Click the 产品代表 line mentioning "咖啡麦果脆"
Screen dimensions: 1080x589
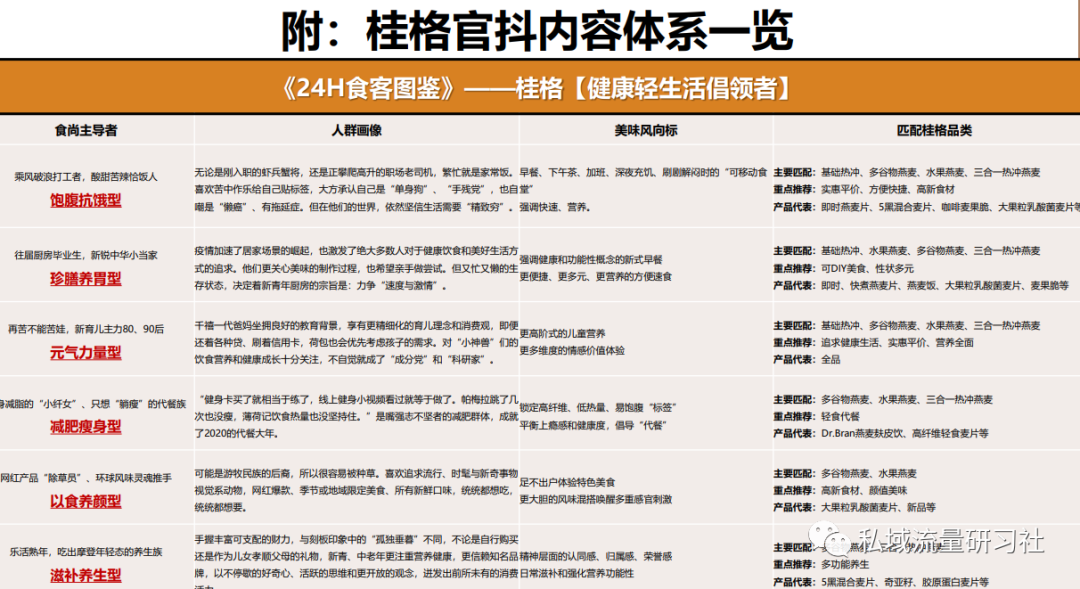click(x=926, y=207)
